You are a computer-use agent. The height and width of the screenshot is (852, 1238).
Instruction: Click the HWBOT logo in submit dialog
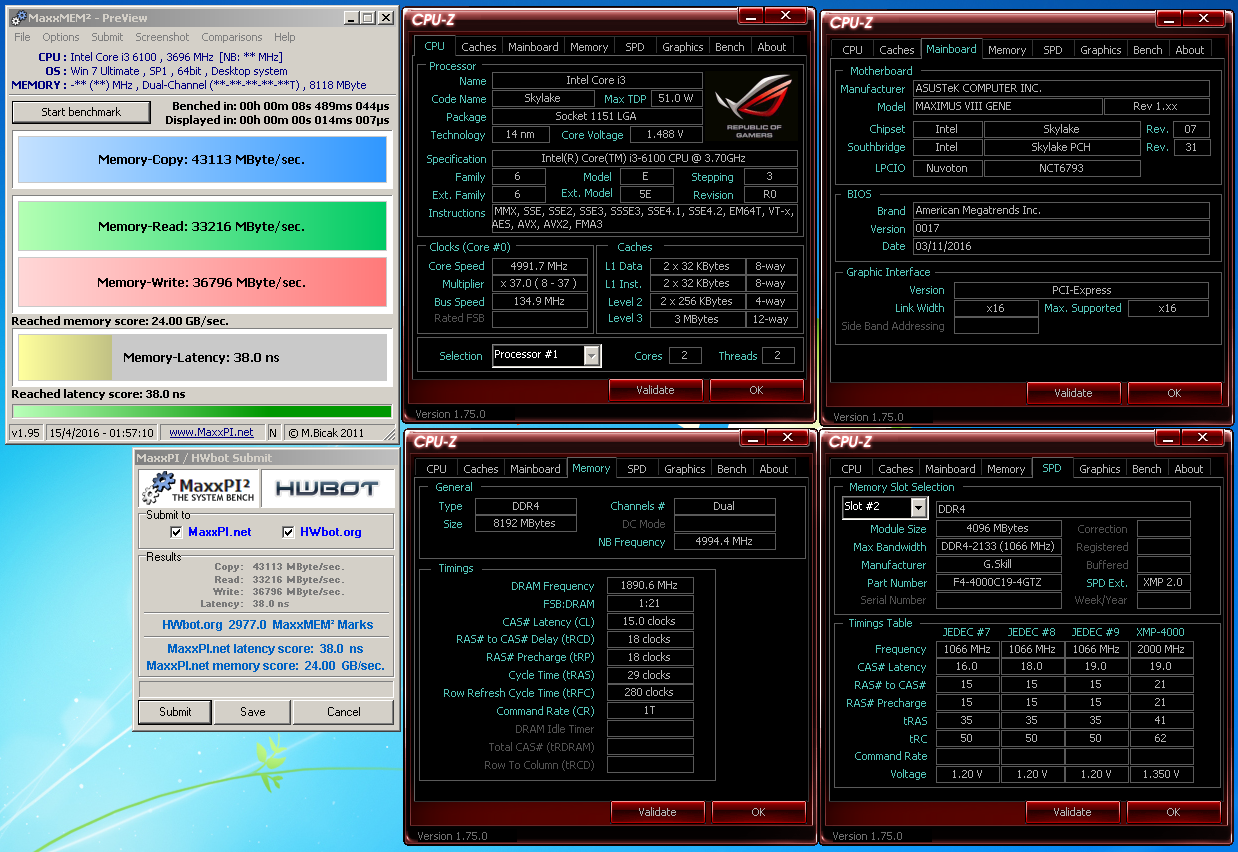327,489
